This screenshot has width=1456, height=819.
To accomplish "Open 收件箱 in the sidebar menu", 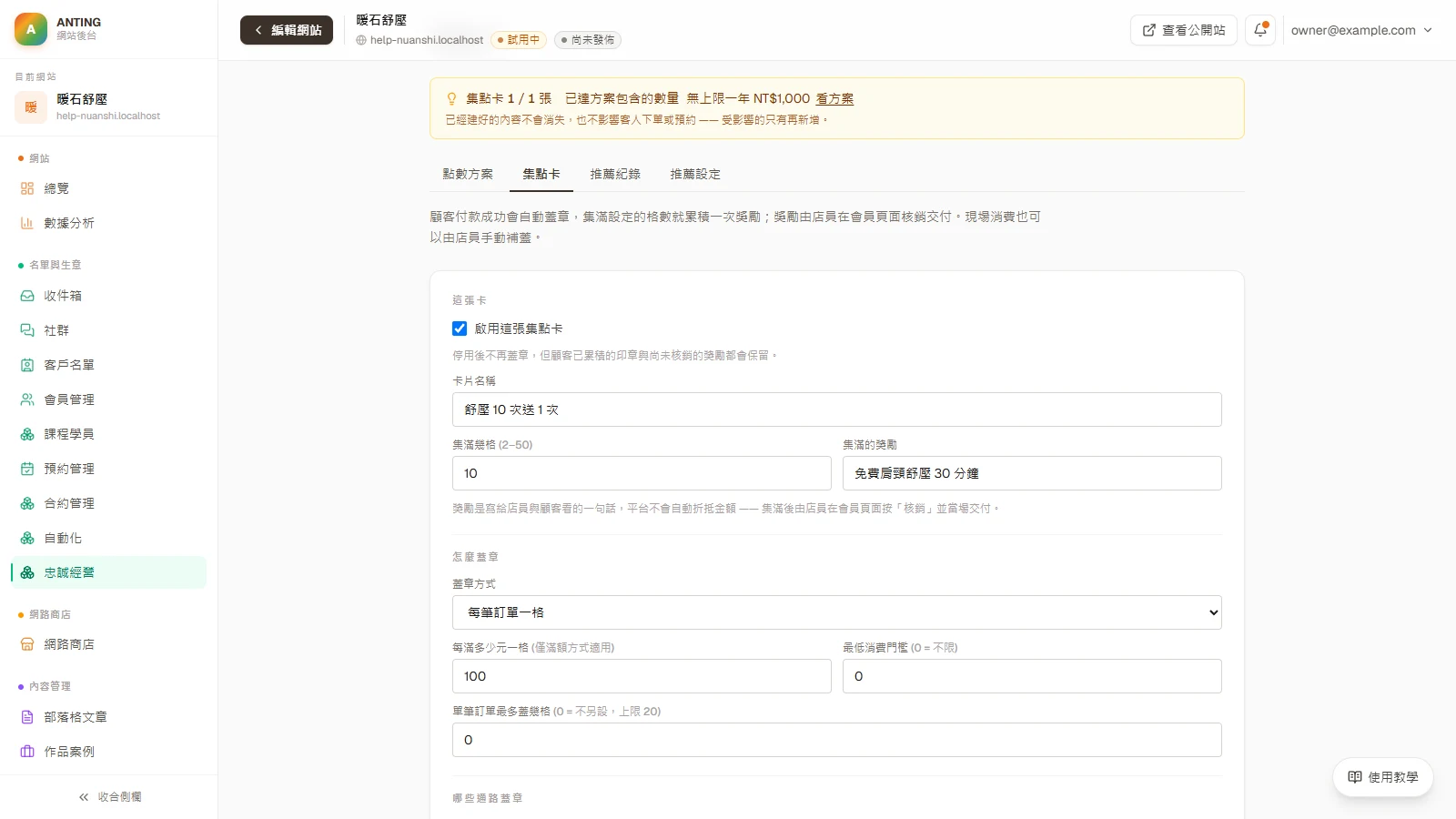I will [x=109, y=296].
